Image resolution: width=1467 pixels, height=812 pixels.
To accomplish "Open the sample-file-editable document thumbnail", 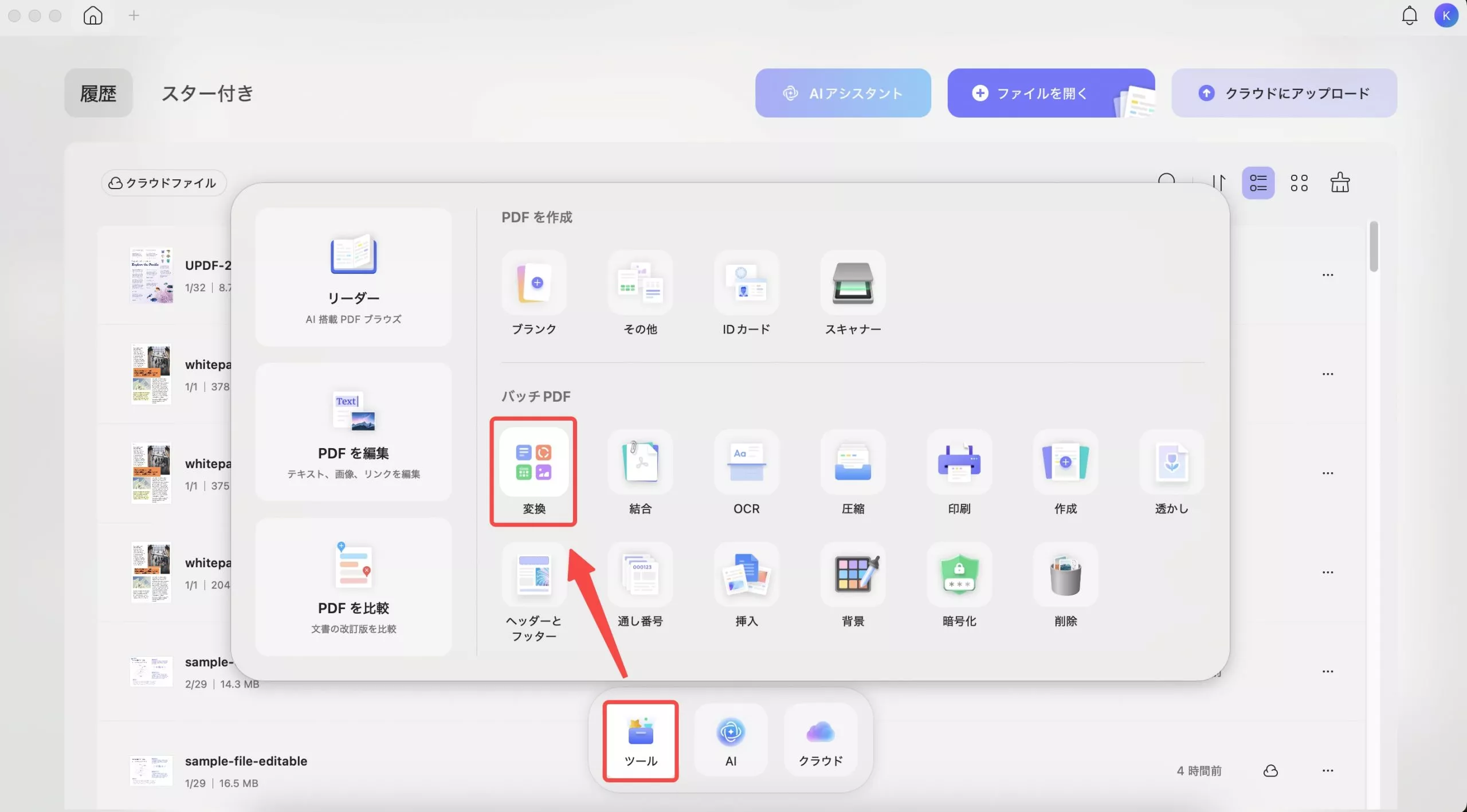I will [x=150, y=771].
